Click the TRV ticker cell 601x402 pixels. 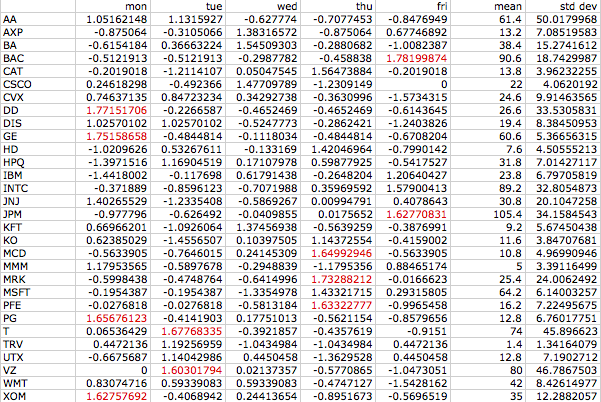(x=38, y=345)
